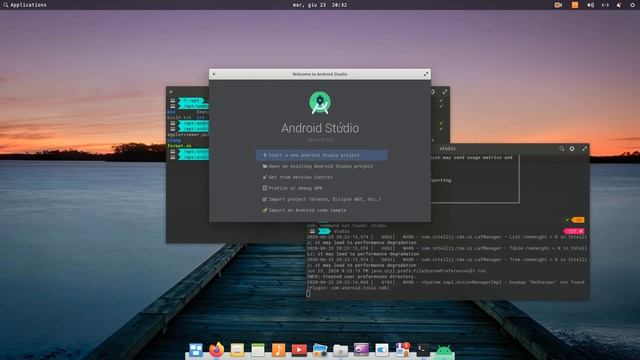Import project (Gradle, Eclipse ADT, etc.)
640x360 pixels.
pos(322,199)
